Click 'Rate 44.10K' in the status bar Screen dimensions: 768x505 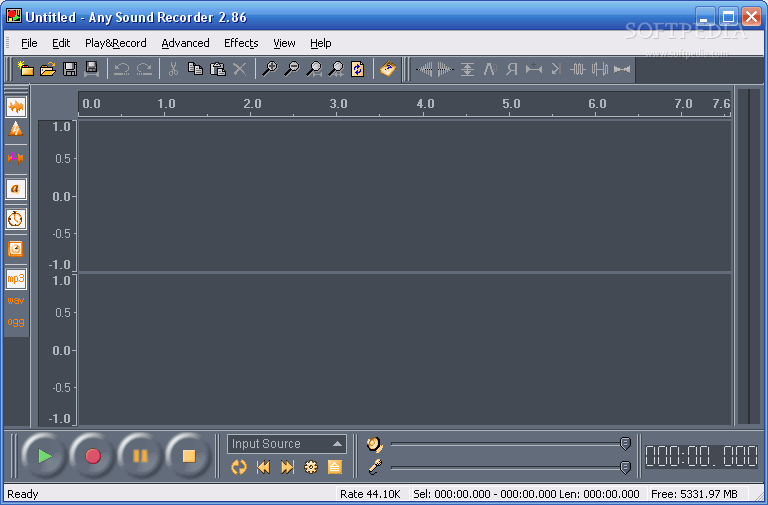pyautogui.click(x=370, y=494)
